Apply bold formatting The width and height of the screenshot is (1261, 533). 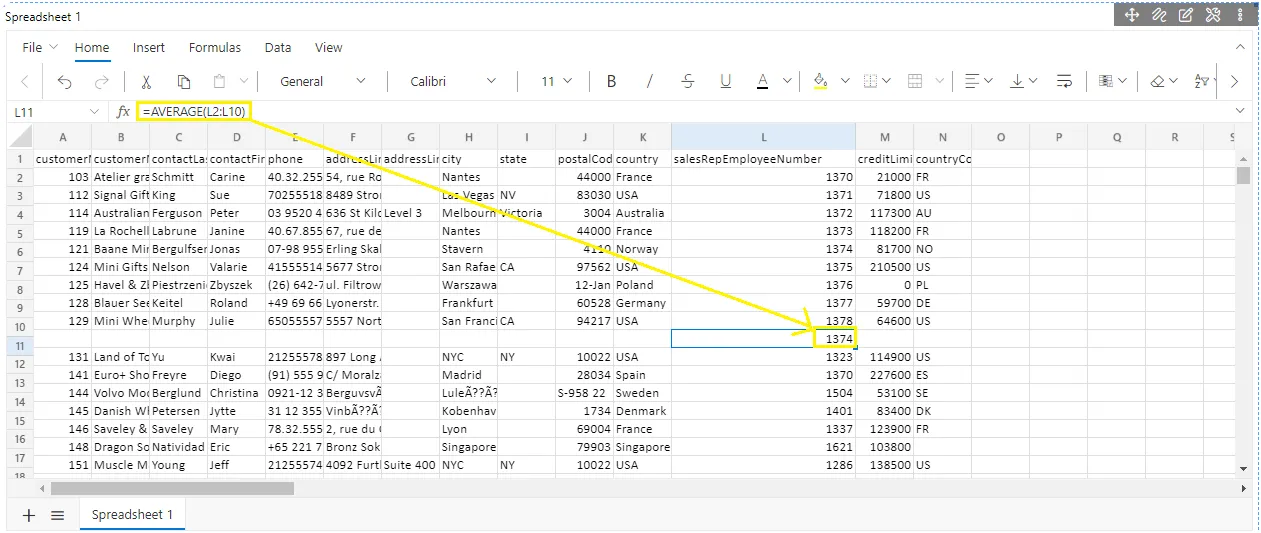click(612, 82)
